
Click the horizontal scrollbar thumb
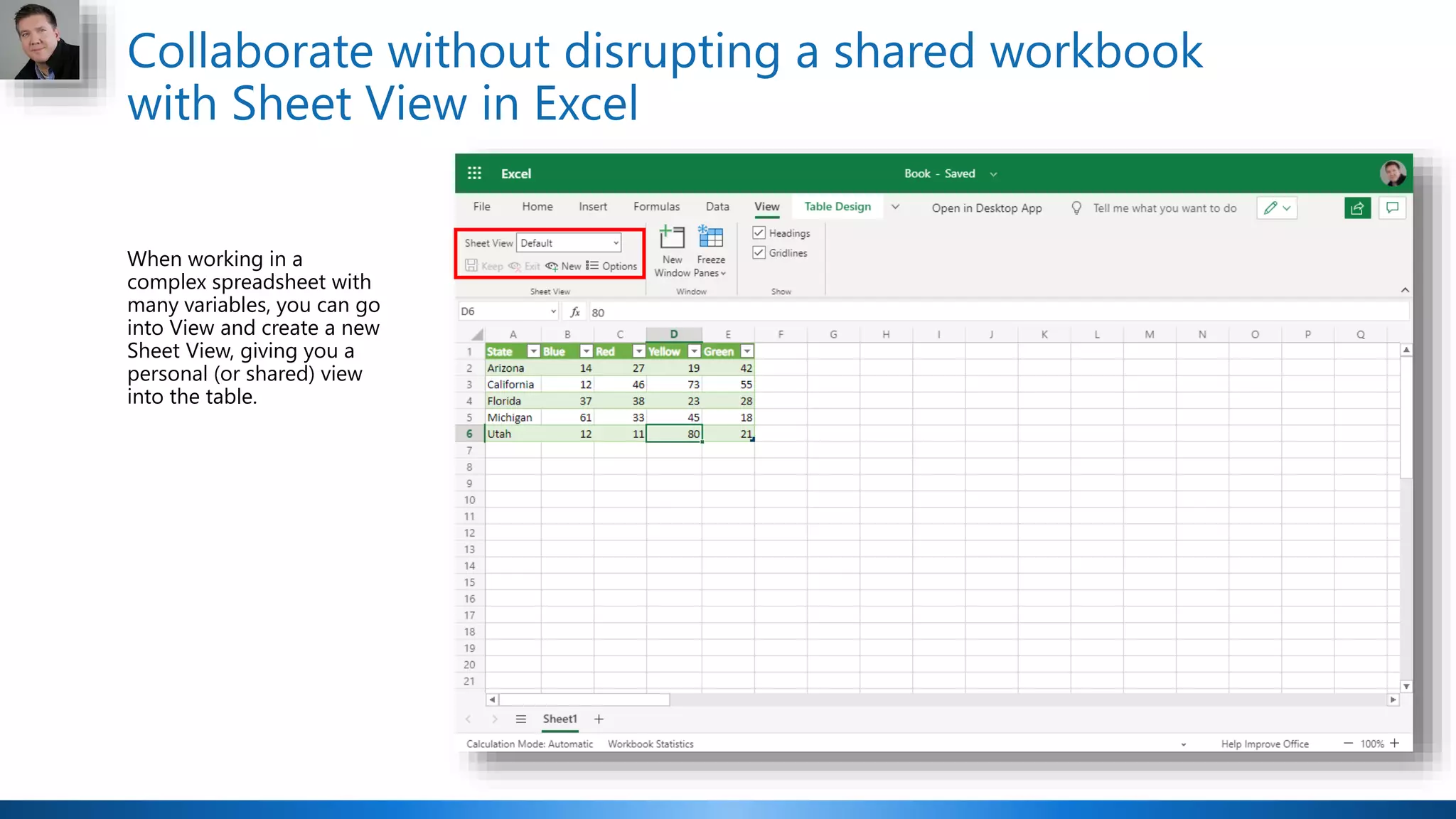(584, 700)
